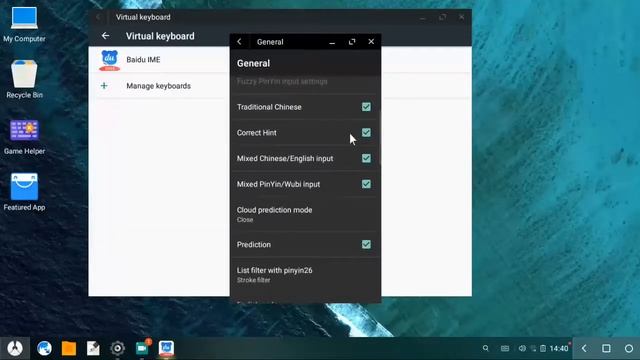Click the taskbar back navigation arrow
The width and height of the screenshot is (640, 360).
584,348
